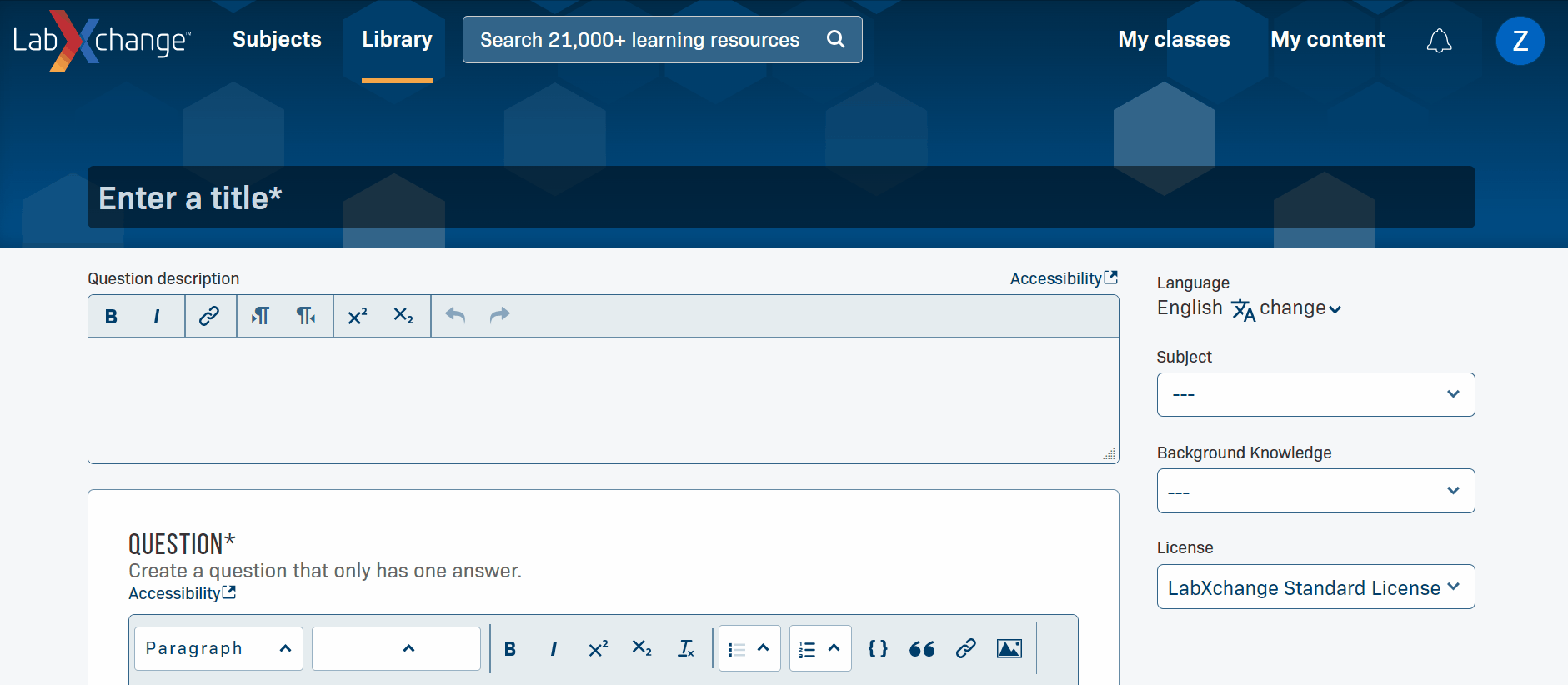Open Accessibility link under Question heading
The image size is (1568, 685).
[x=182, y=593]
